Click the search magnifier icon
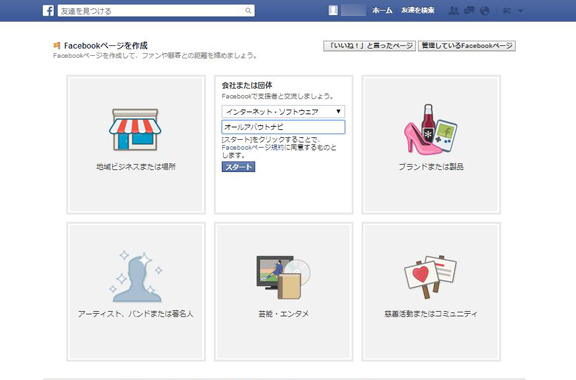This screenshot has width=576, height=380. (x=248, y=11)
